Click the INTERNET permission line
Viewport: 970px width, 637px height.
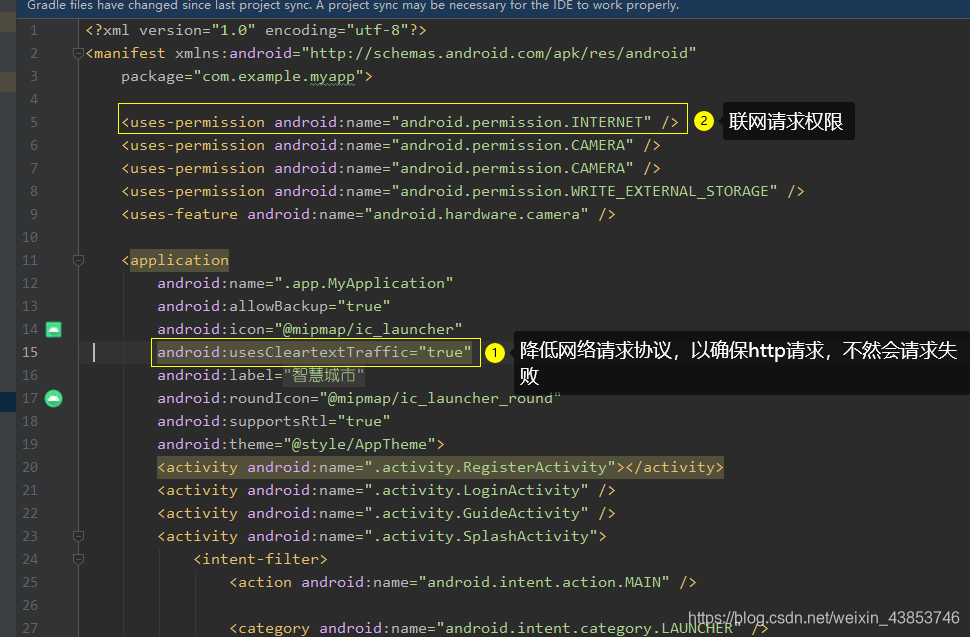(400, 122)
